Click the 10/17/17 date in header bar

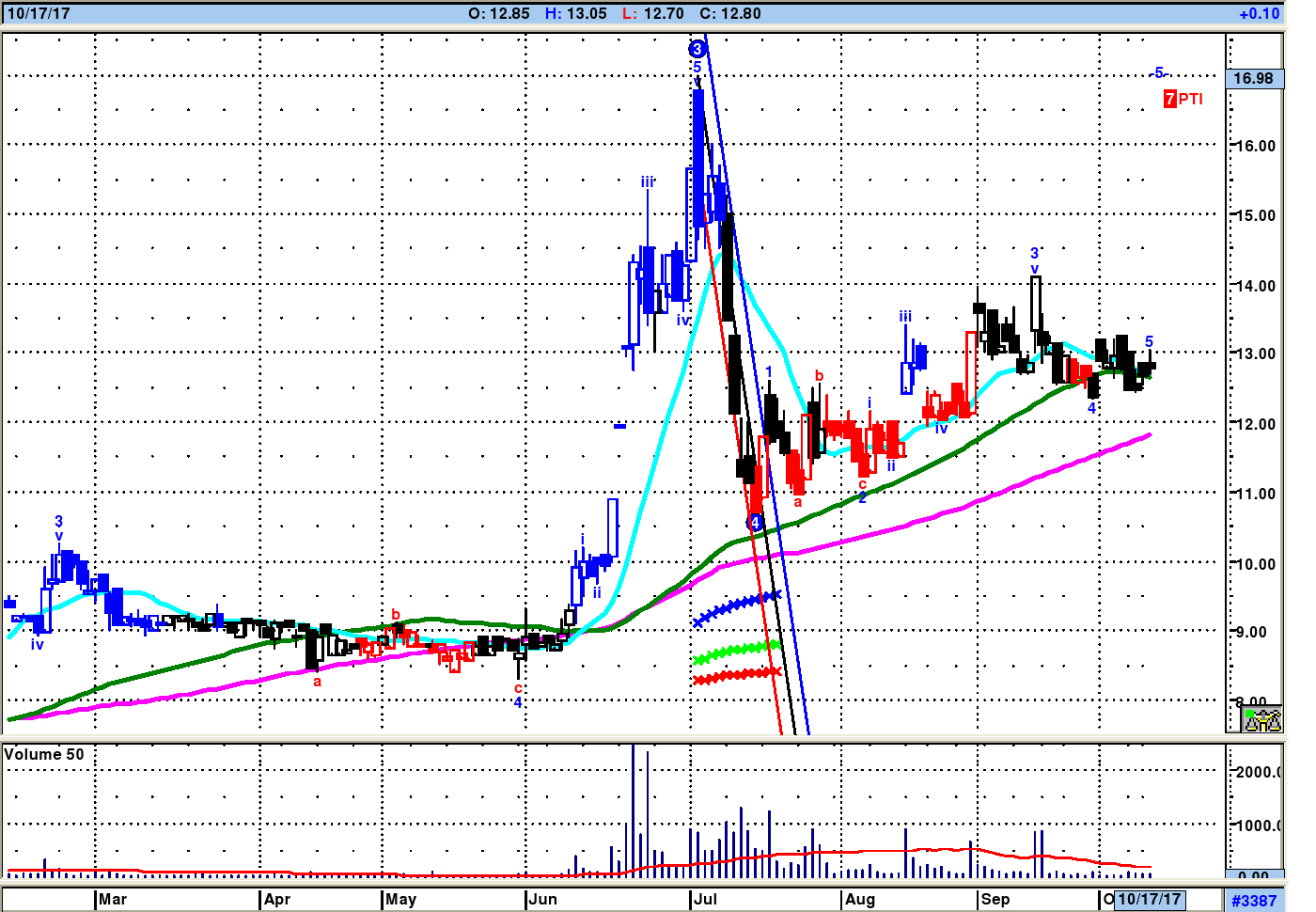click(39, 13)
